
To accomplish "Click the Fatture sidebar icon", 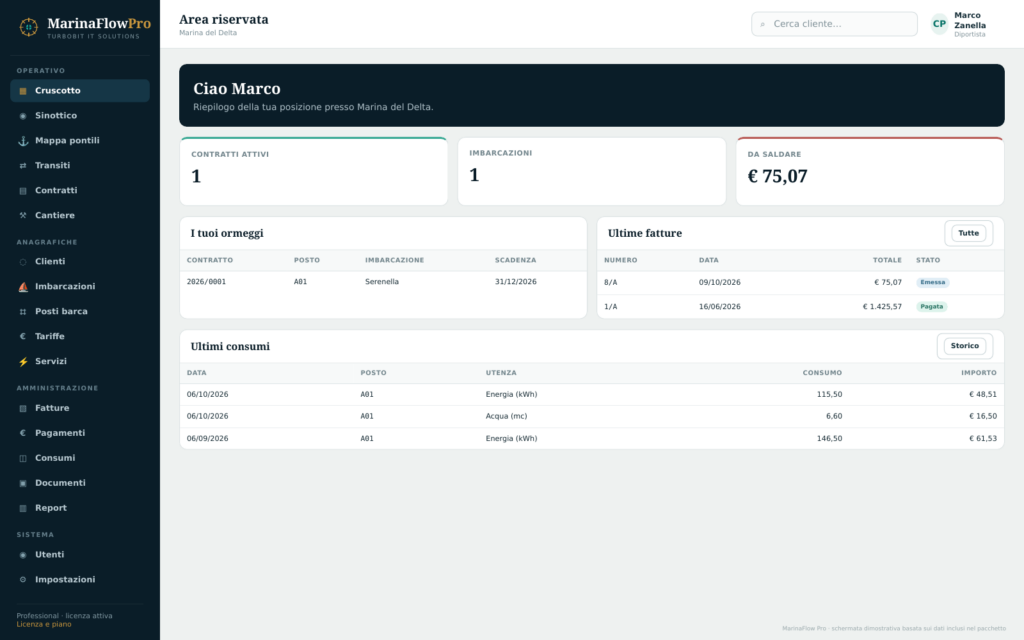I will (x=23, y=408).
